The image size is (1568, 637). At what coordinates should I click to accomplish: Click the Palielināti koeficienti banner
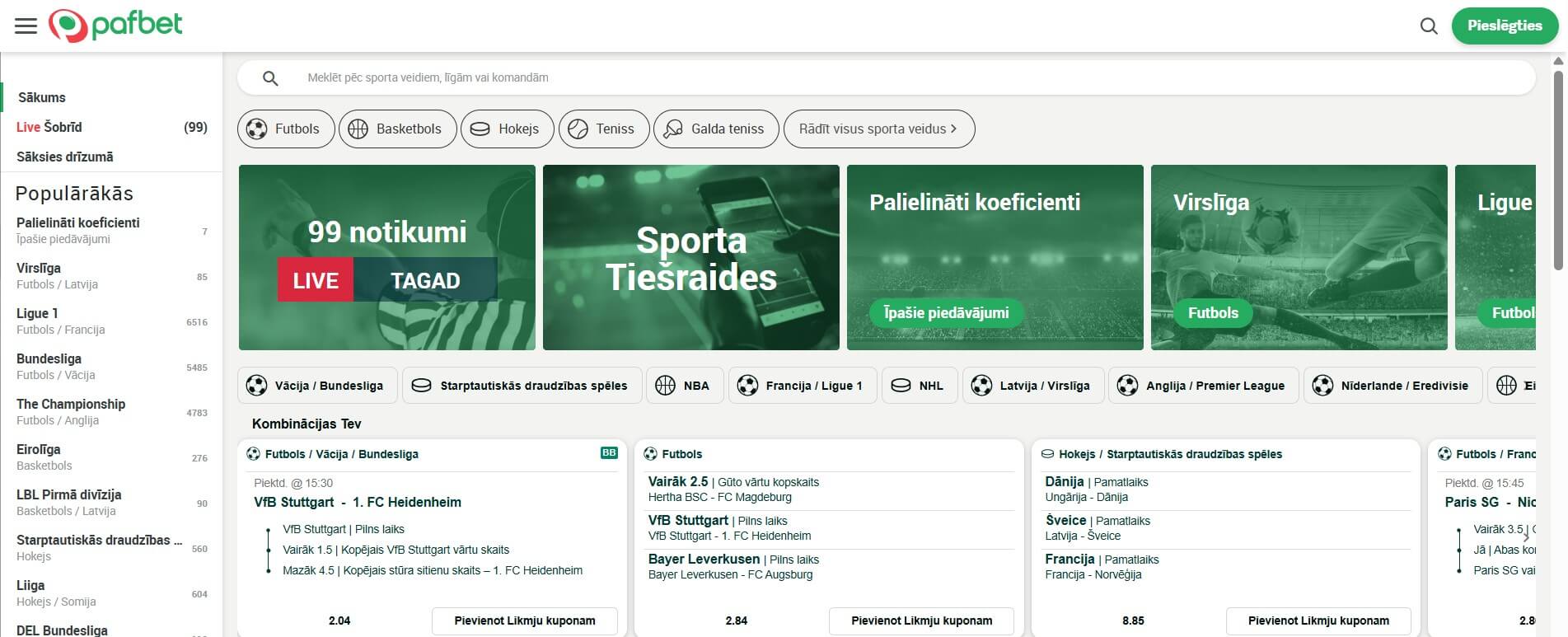[x=995, y=258]
